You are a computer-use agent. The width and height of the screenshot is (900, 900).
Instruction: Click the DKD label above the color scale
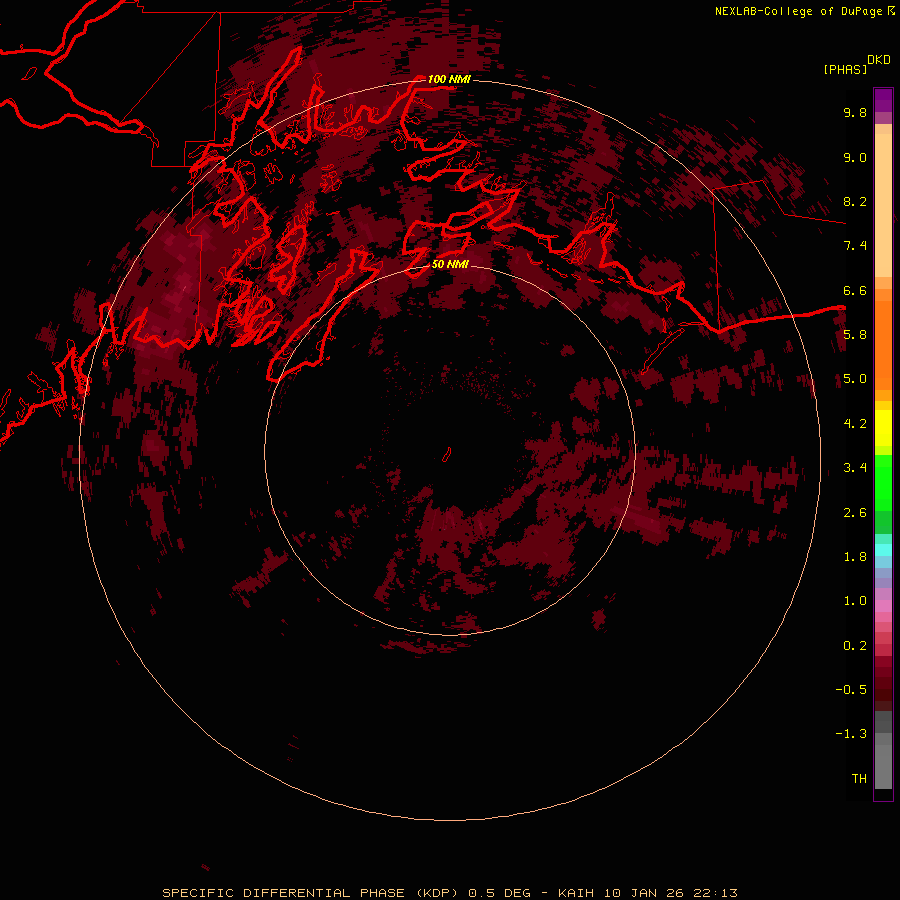point(879,60)
